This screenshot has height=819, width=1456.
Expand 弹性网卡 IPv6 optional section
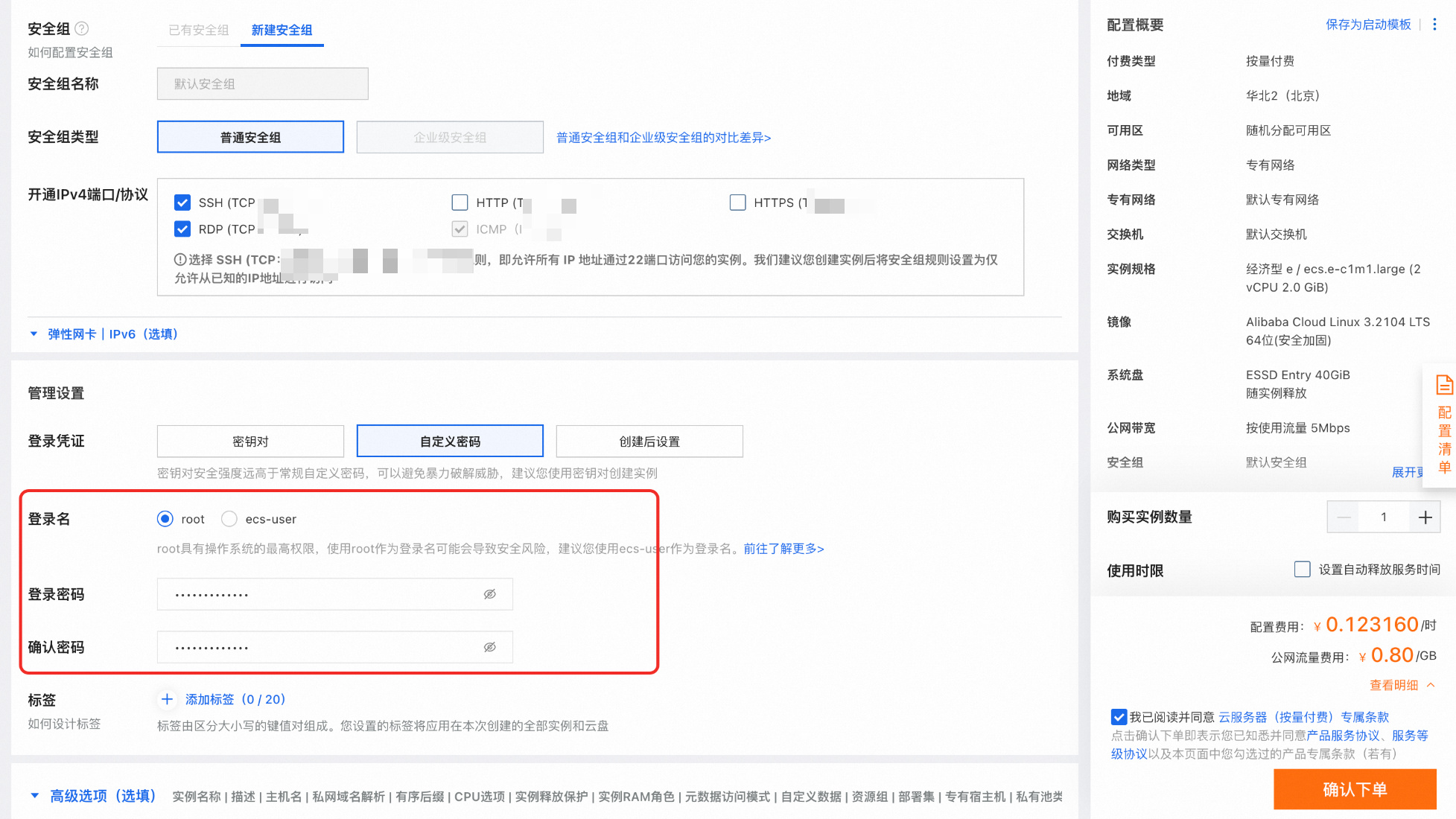[x=112, y=334]
